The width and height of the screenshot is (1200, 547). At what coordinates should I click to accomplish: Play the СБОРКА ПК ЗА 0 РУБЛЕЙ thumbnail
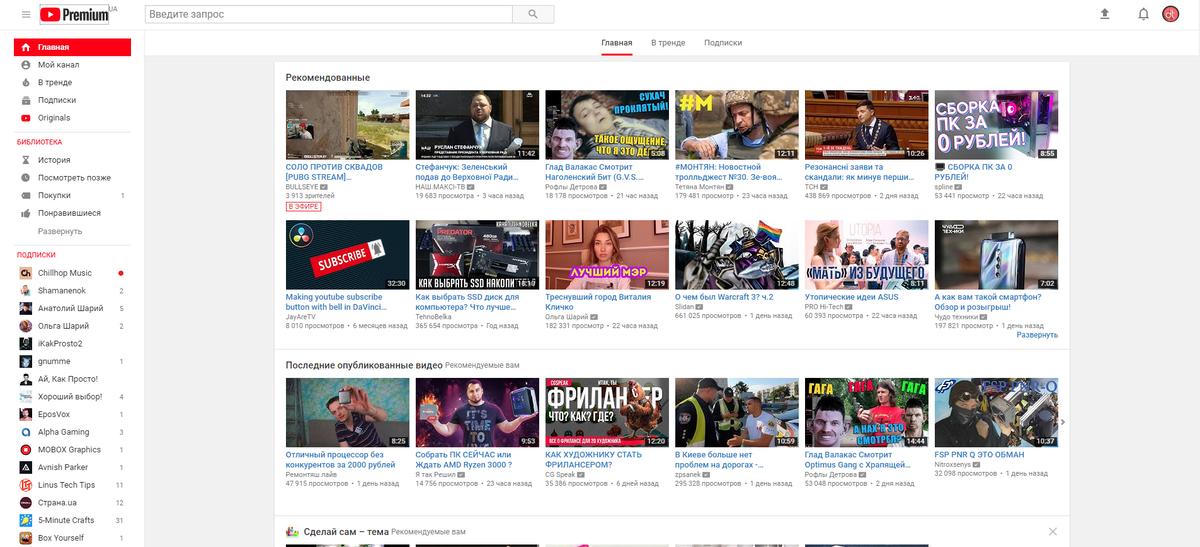pyautogui.click(x=996, y=125)
